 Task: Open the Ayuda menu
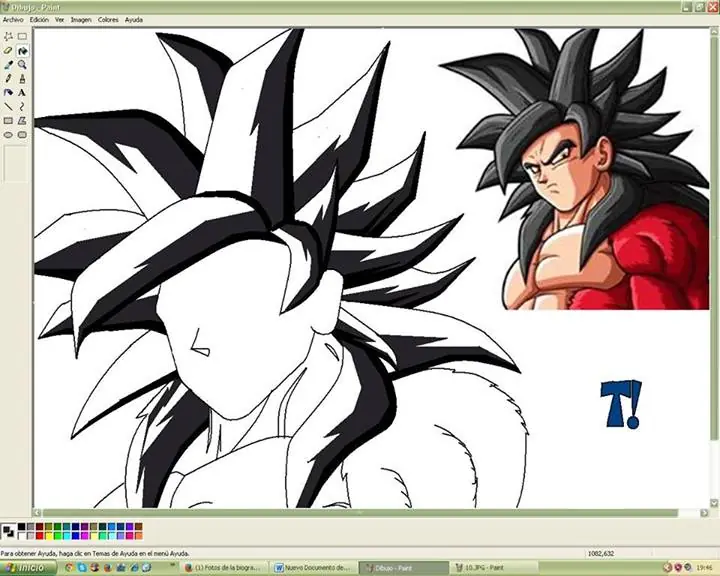click(134, 20)
